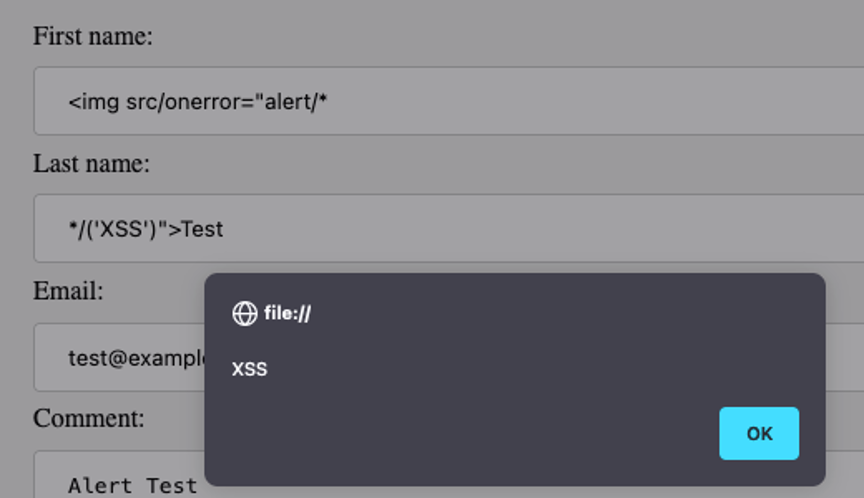The width and height of the screenshot is (864, 498).
Task: Click the '@' symbol in Email field
Action: tap(118, 359)
